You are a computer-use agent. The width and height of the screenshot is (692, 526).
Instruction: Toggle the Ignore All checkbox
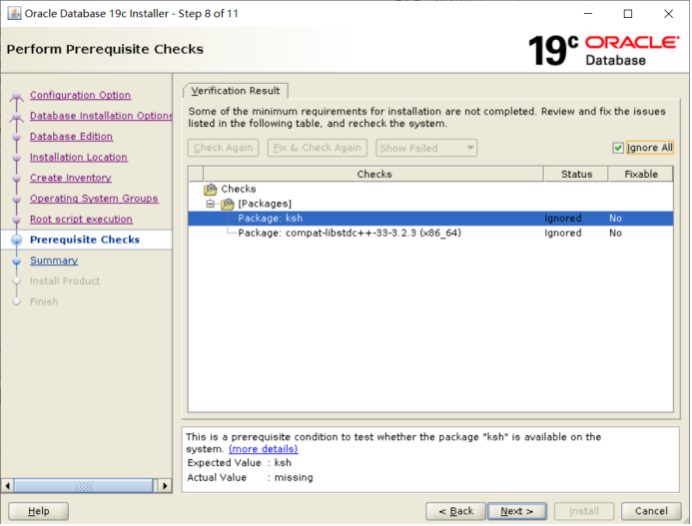point(618,148)
